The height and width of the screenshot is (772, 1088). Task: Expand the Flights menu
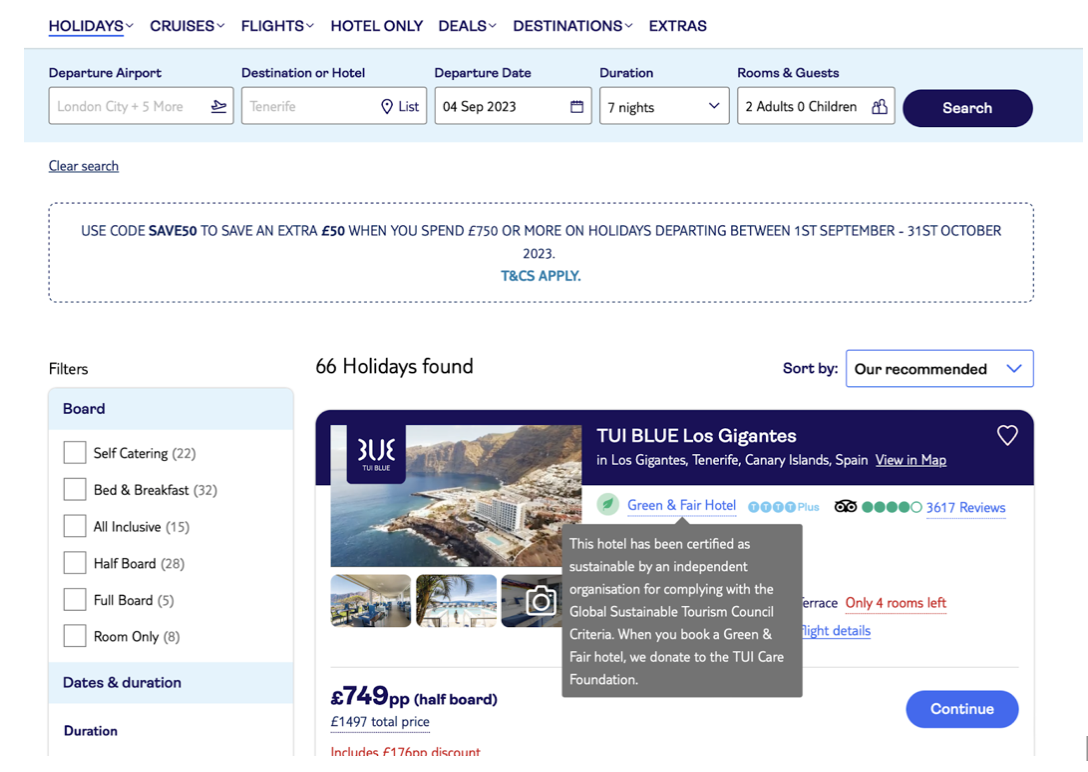(278, 26)
